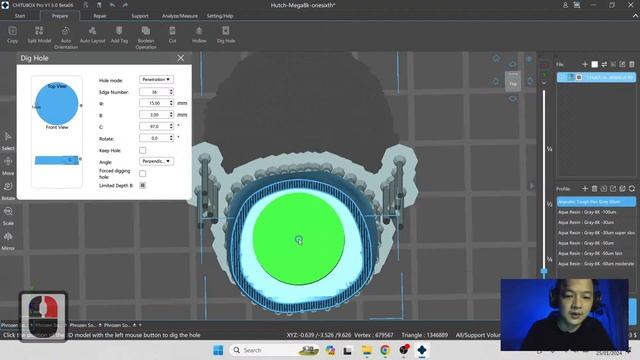Click the layer slider blue handle
The width and height of the screenshot is (640, 360).
[544, 271]
